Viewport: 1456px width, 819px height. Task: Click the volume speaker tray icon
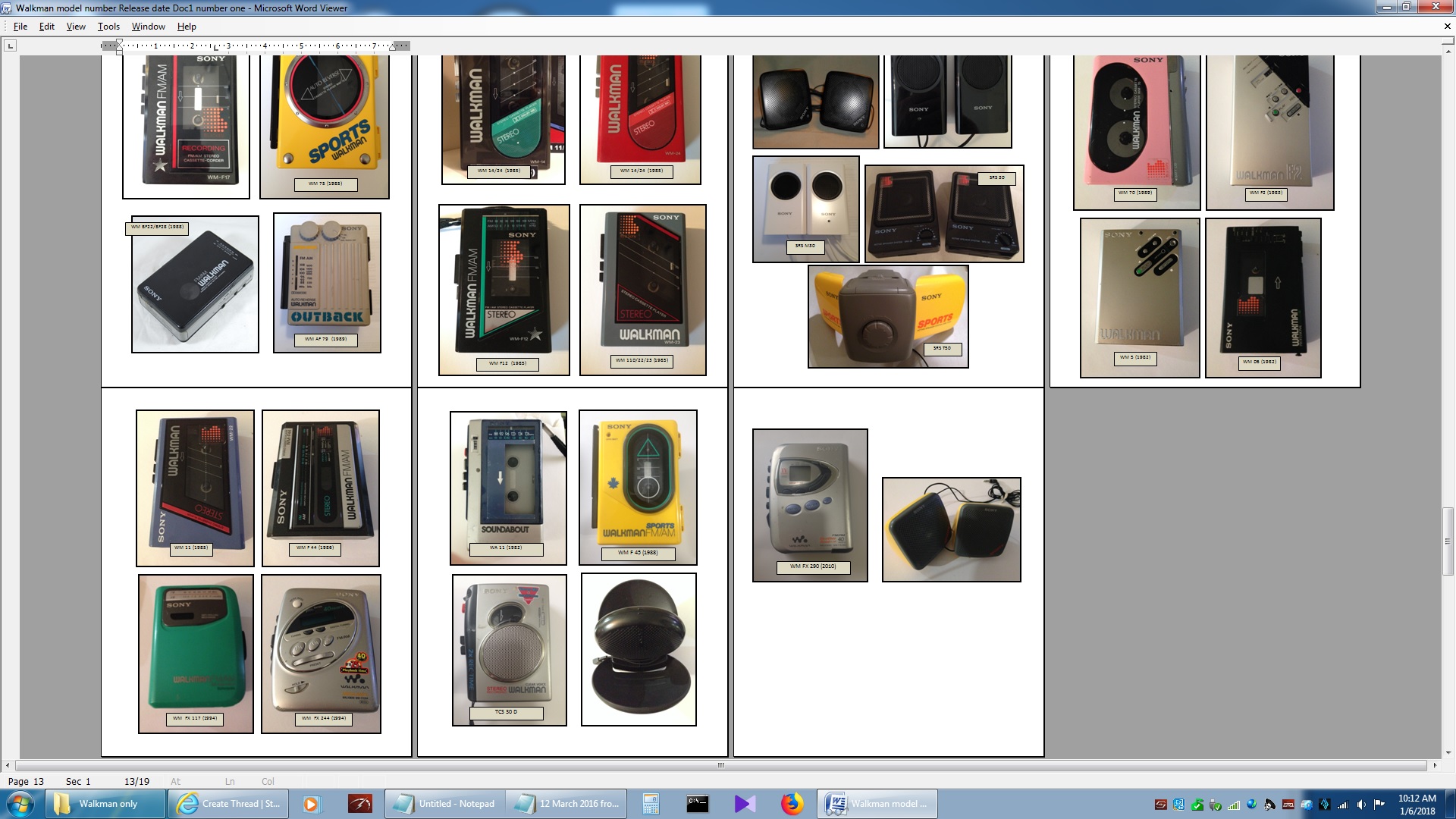pos(1360,805)
